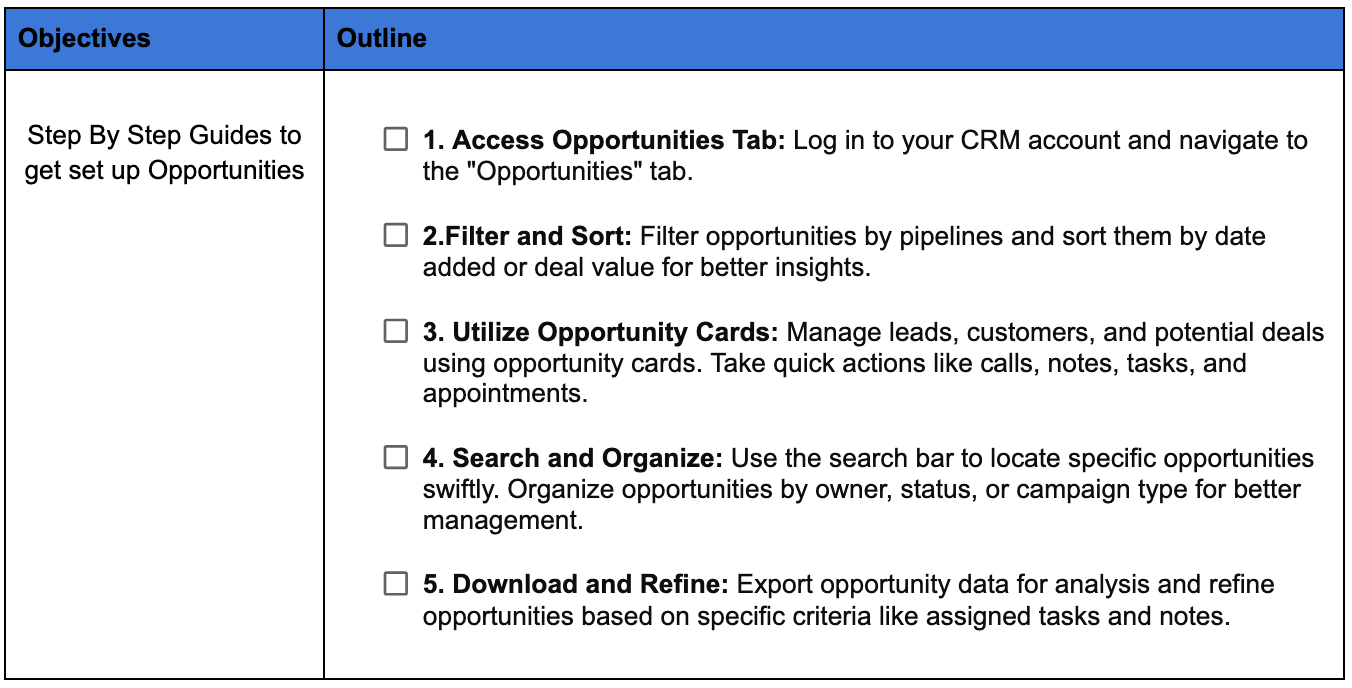Click the bold 'Filter and Sort' heading
This screenshot has height=688, width=1352.
point(528,237)
